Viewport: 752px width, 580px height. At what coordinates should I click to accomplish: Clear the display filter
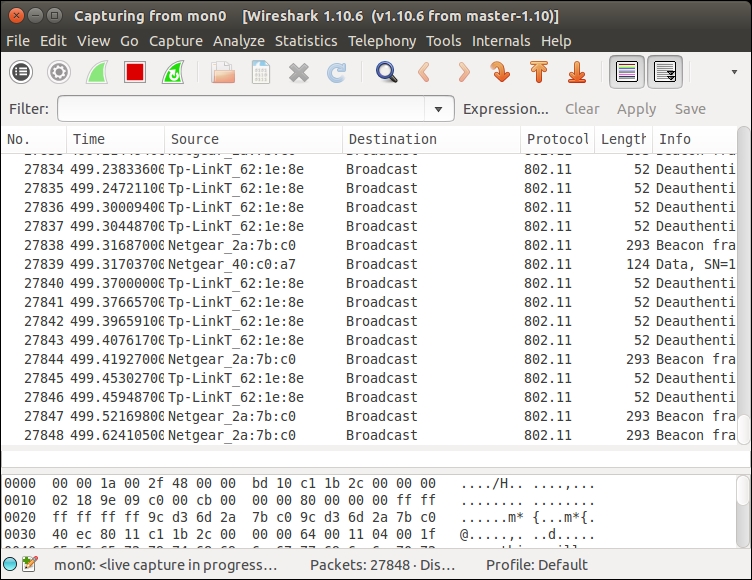(x=582, y=109)
